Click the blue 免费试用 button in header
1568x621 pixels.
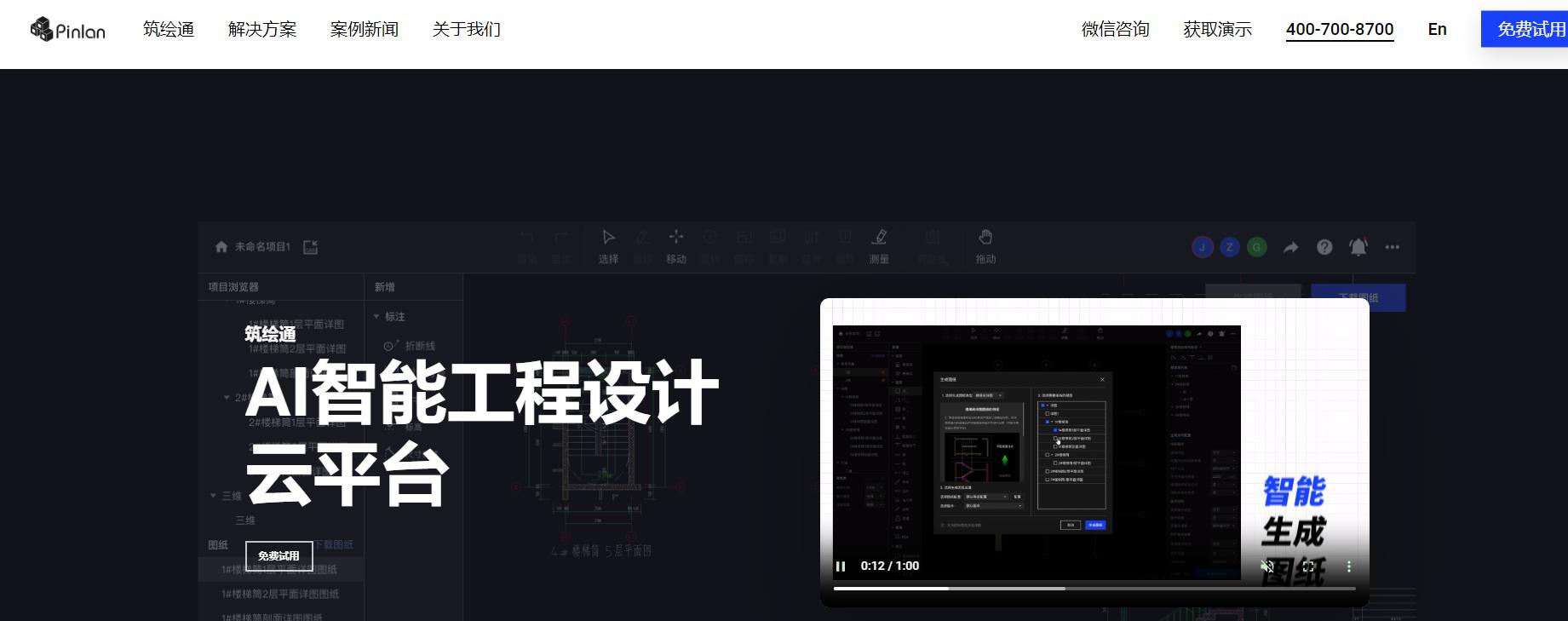coord(1525,30)
